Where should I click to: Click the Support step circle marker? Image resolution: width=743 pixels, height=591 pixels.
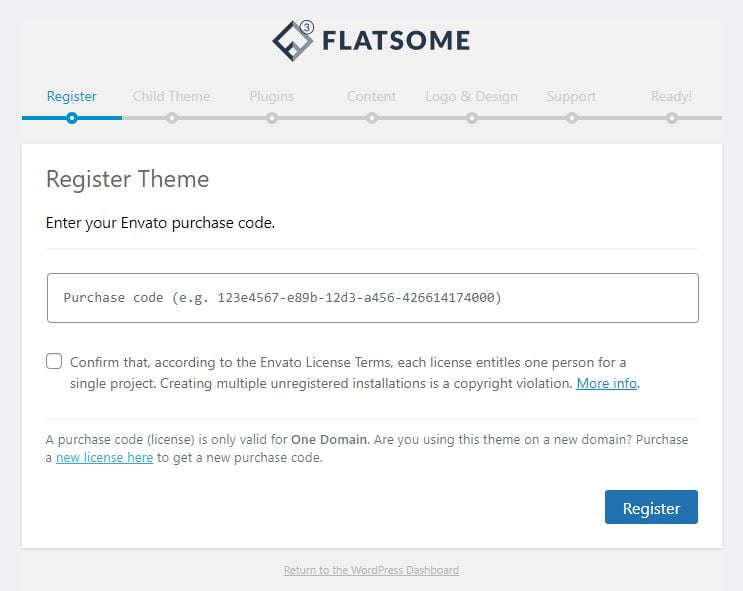coord(572,118)
